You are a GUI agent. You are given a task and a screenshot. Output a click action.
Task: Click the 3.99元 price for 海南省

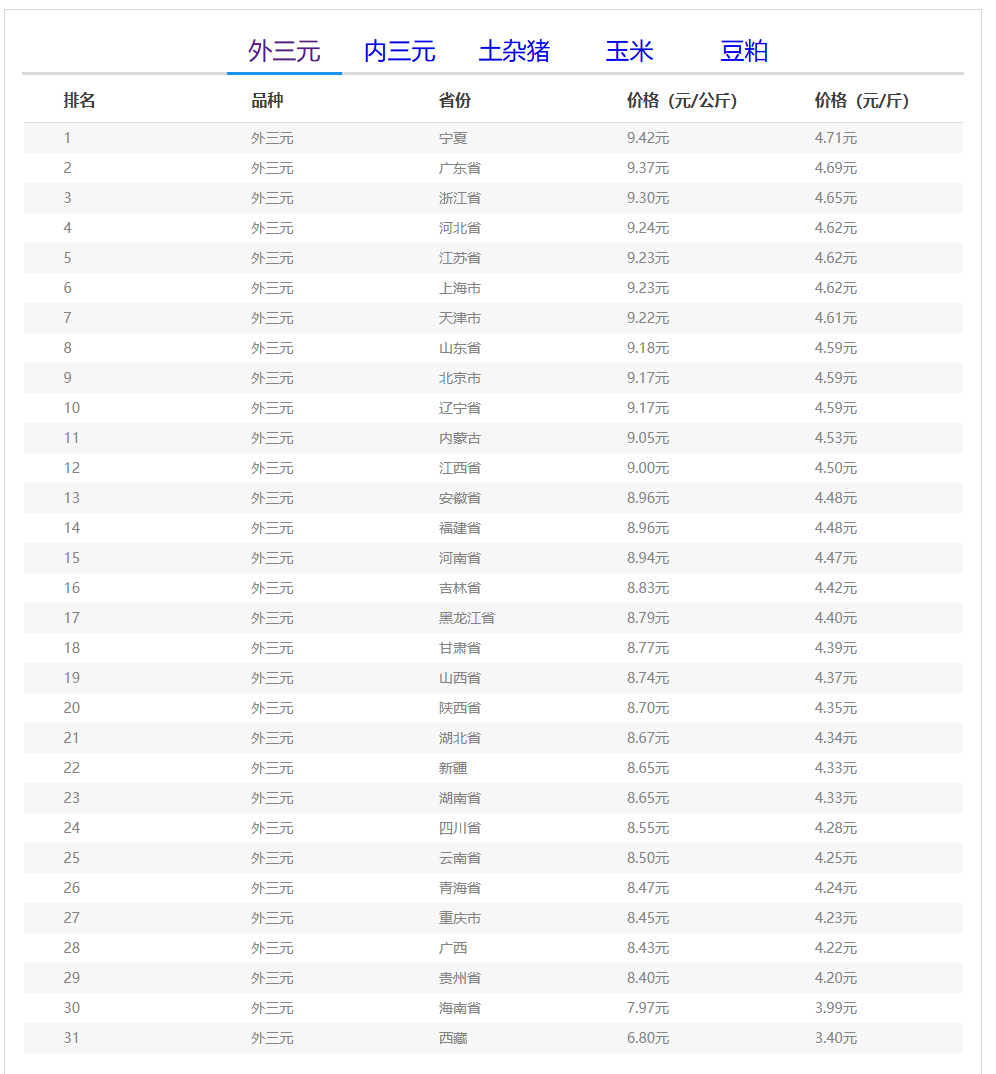click(x=836, y=1008)
